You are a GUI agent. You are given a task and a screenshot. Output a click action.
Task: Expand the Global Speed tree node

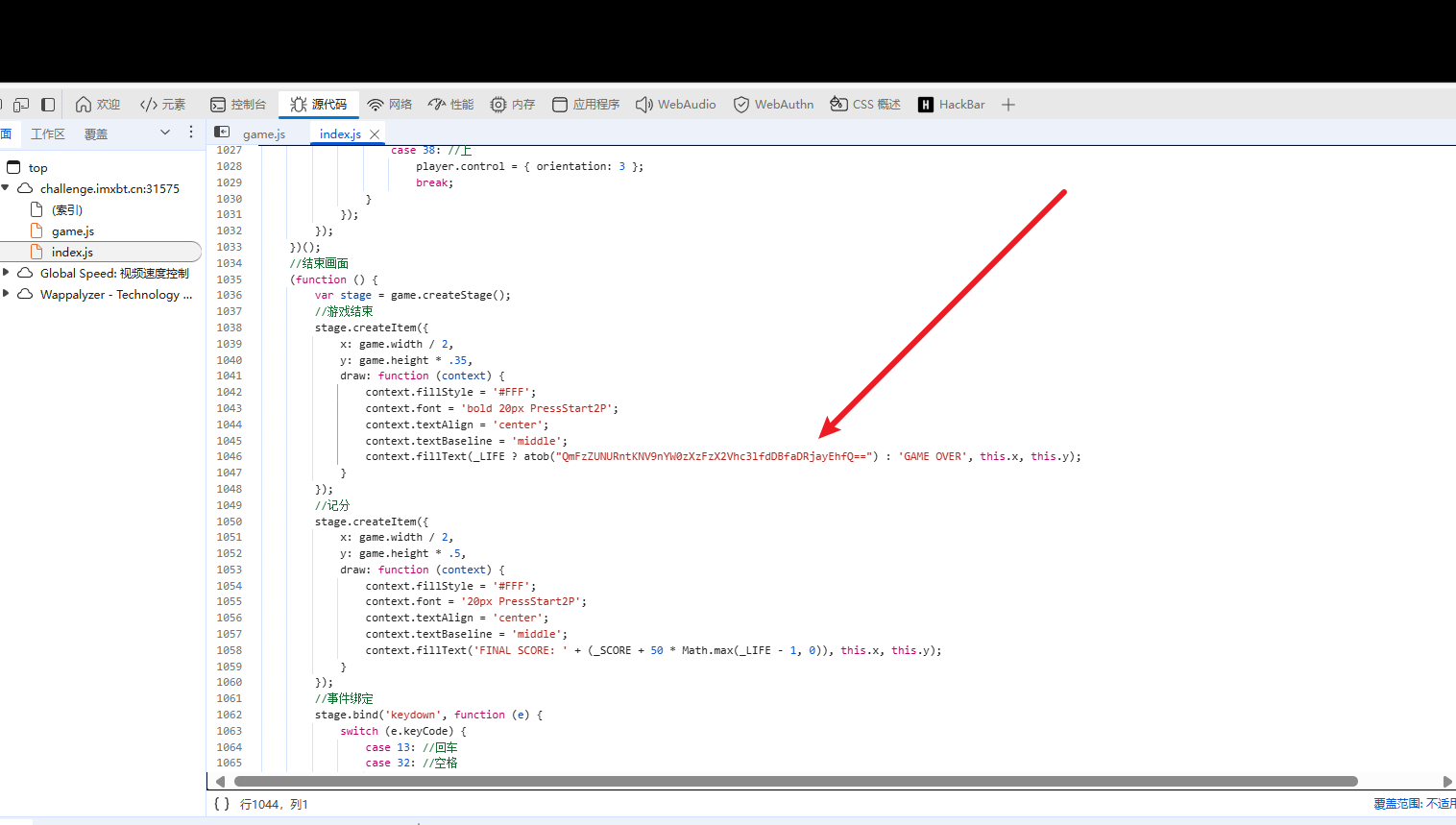tap(6, 273)
